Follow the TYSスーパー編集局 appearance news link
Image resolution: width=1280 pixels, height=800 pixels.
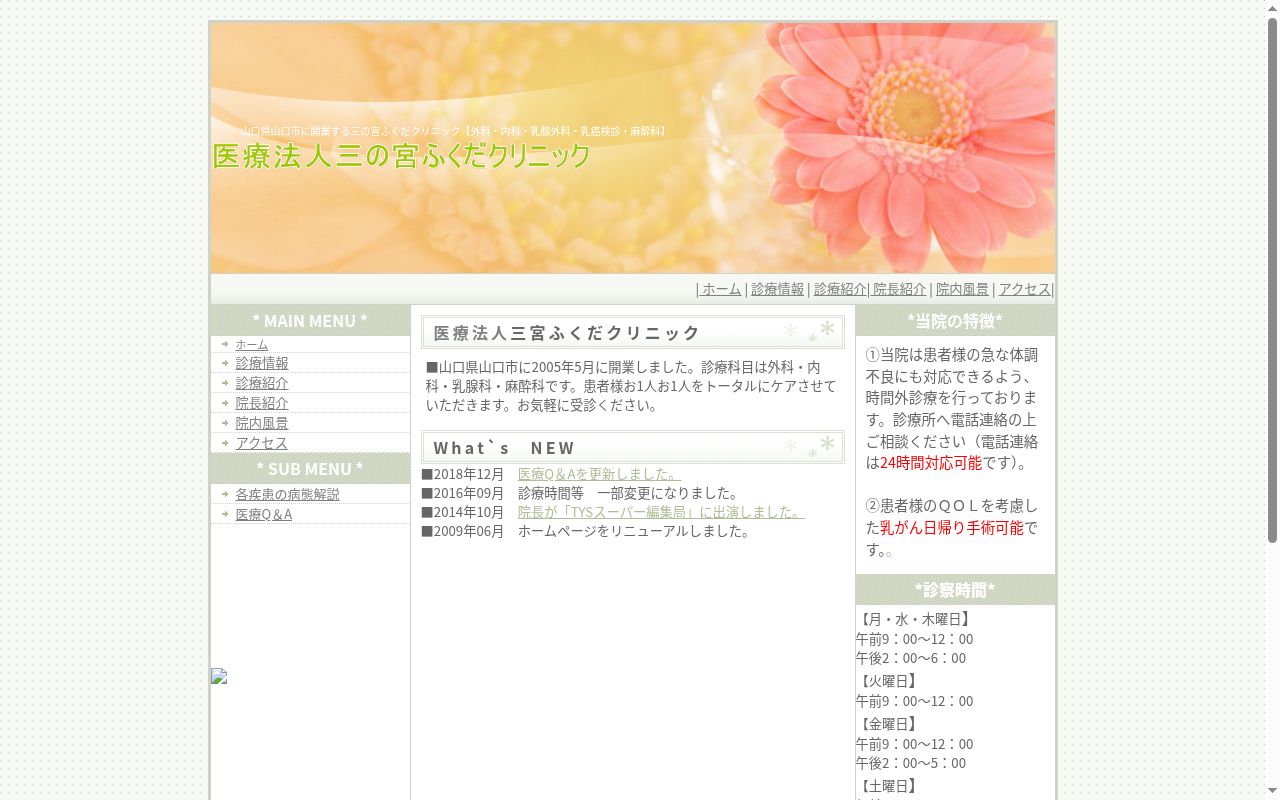point(661,512)
